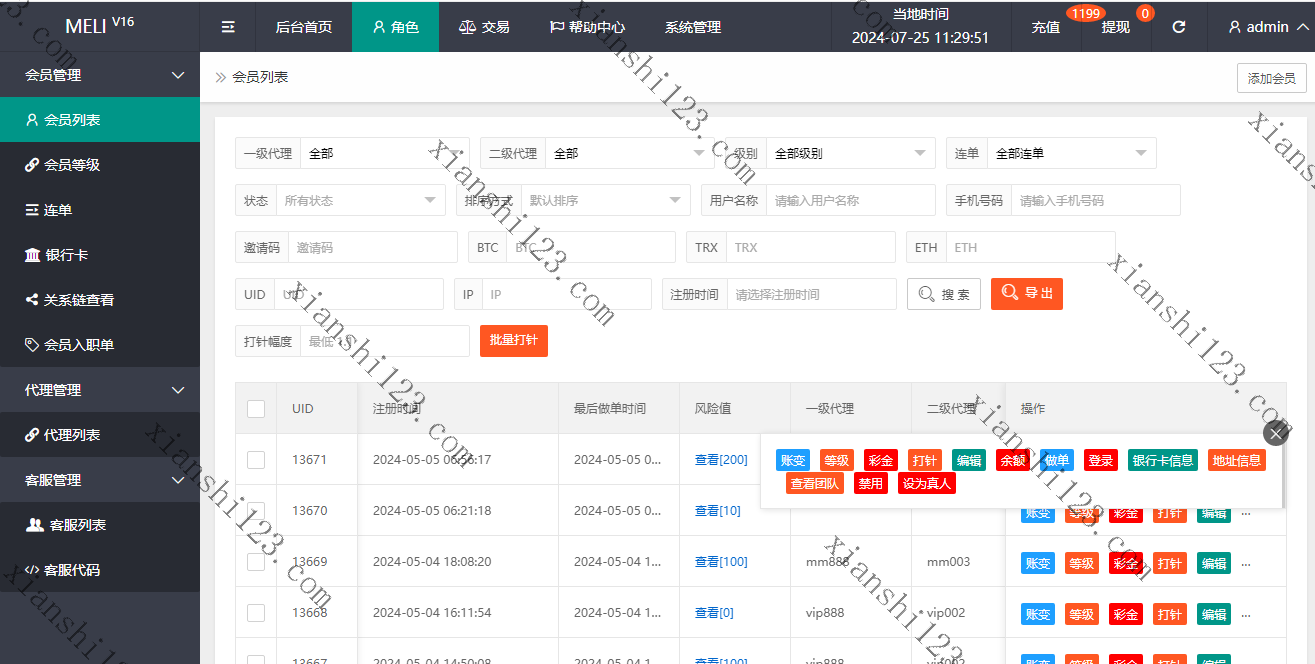1315x664 pixels.
Task: Check the box for UID 13669
Action: 256,562
